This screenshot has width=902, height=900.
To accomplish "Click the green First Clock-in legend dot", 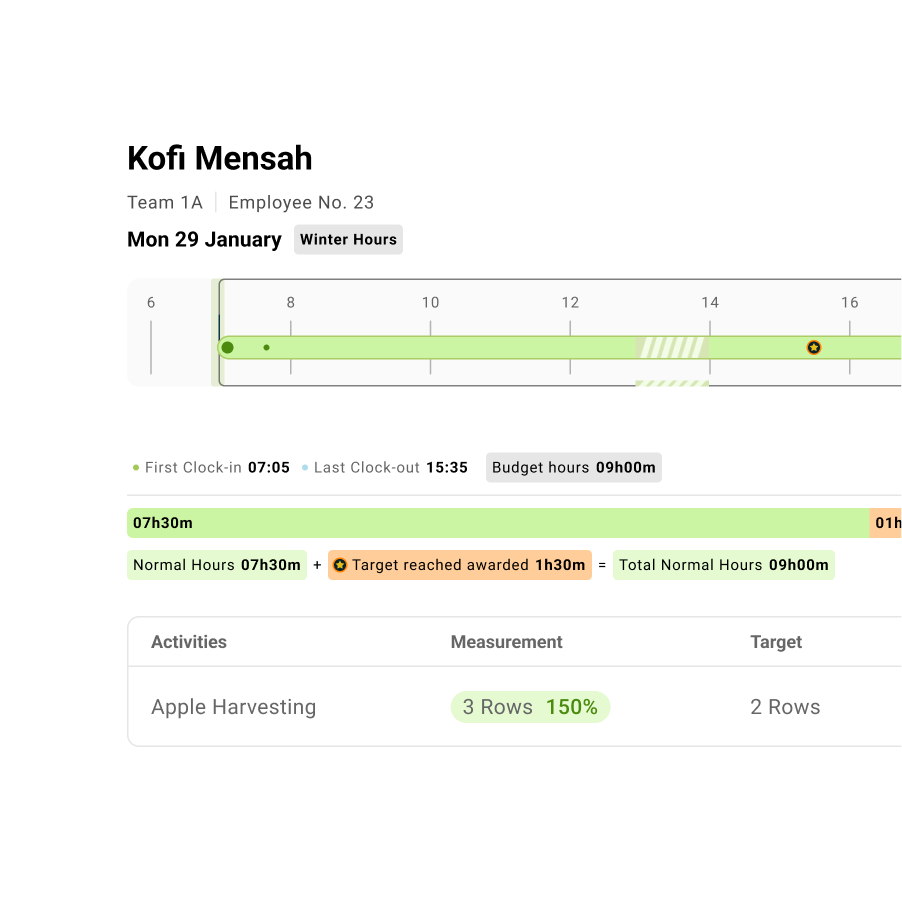I will point(136,468).
